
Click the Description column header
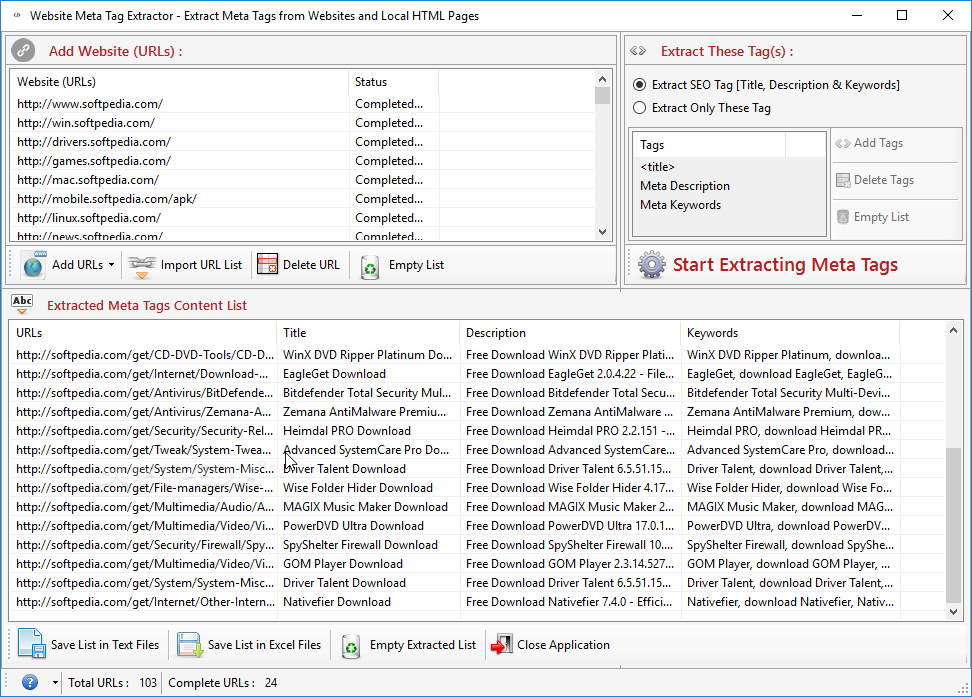pos(570,333)
